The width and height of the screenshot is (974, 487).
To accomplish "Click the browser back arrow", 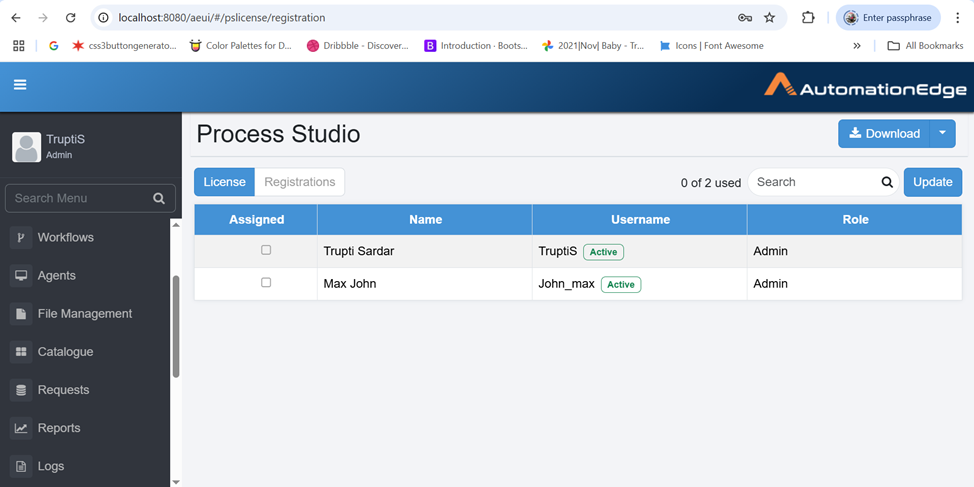I will 16,17.
